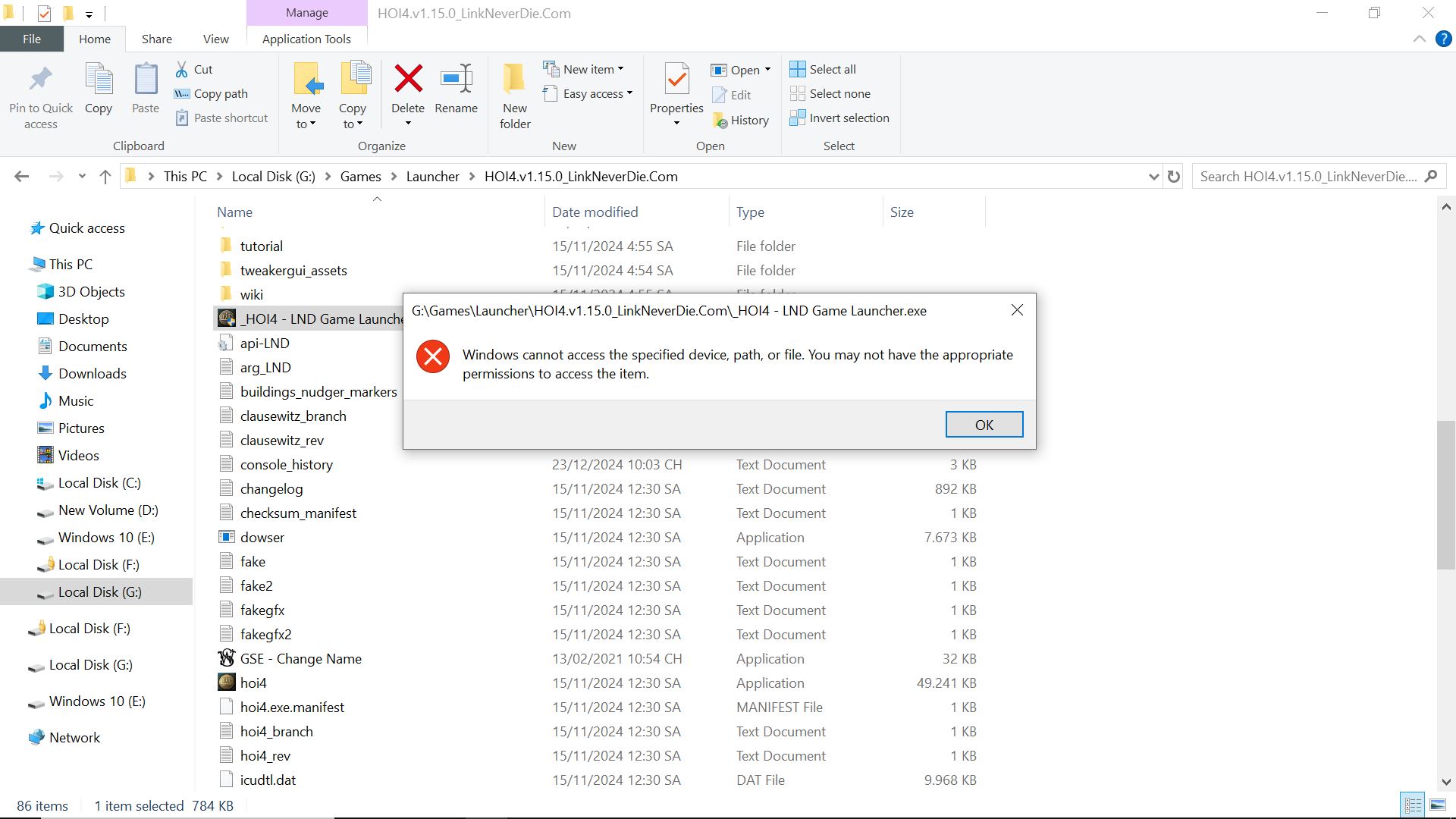1456x819 pixels.
Task: Click the Refresh icon beside address bar
Action: click(1174, 177)
